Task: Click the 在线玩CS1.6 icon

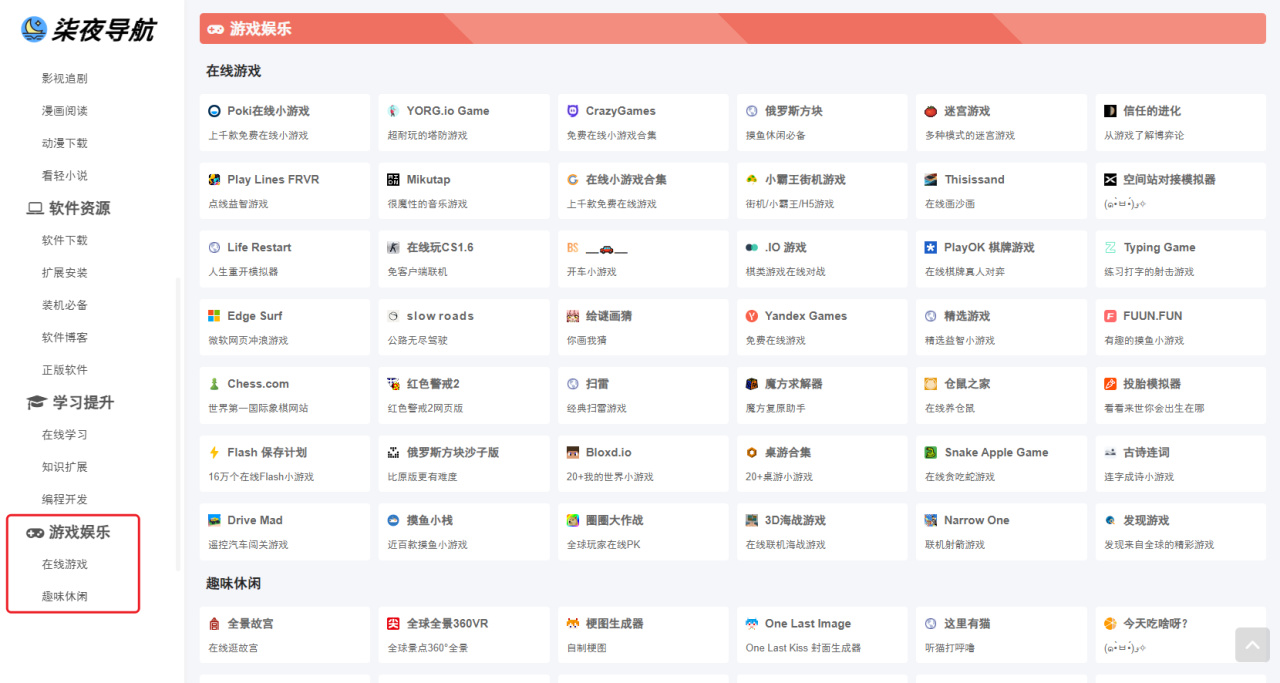Action: coord(393,248)
